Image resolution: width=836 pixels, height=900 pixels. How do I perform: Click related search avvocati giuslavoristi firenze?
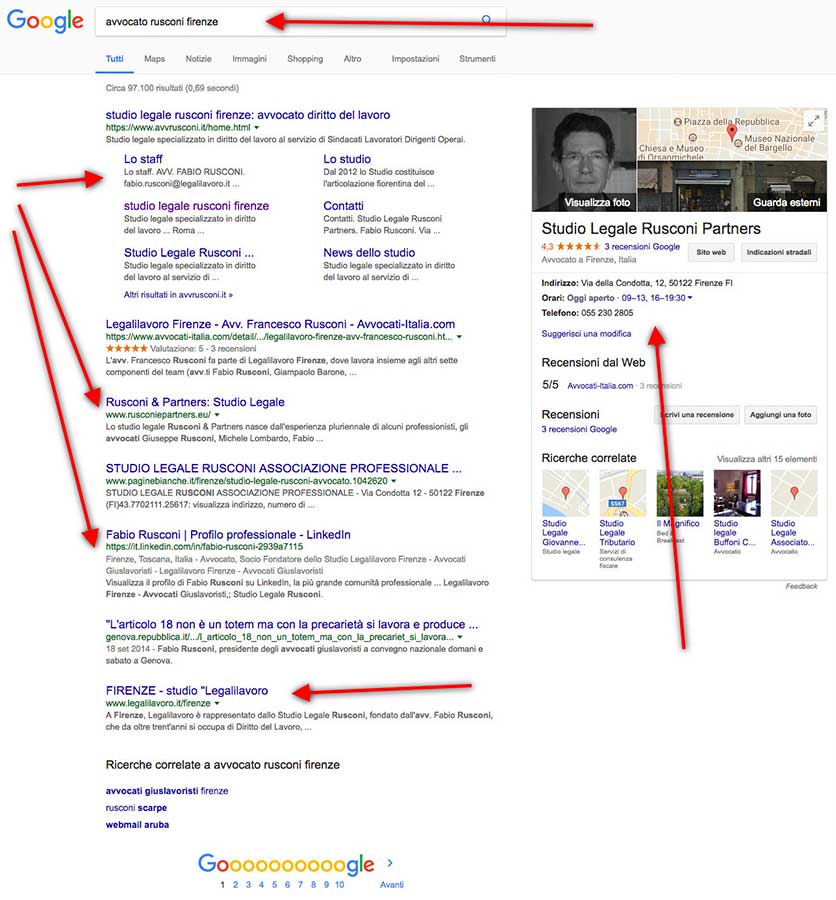pyautogui.click(x=167, y=791)
